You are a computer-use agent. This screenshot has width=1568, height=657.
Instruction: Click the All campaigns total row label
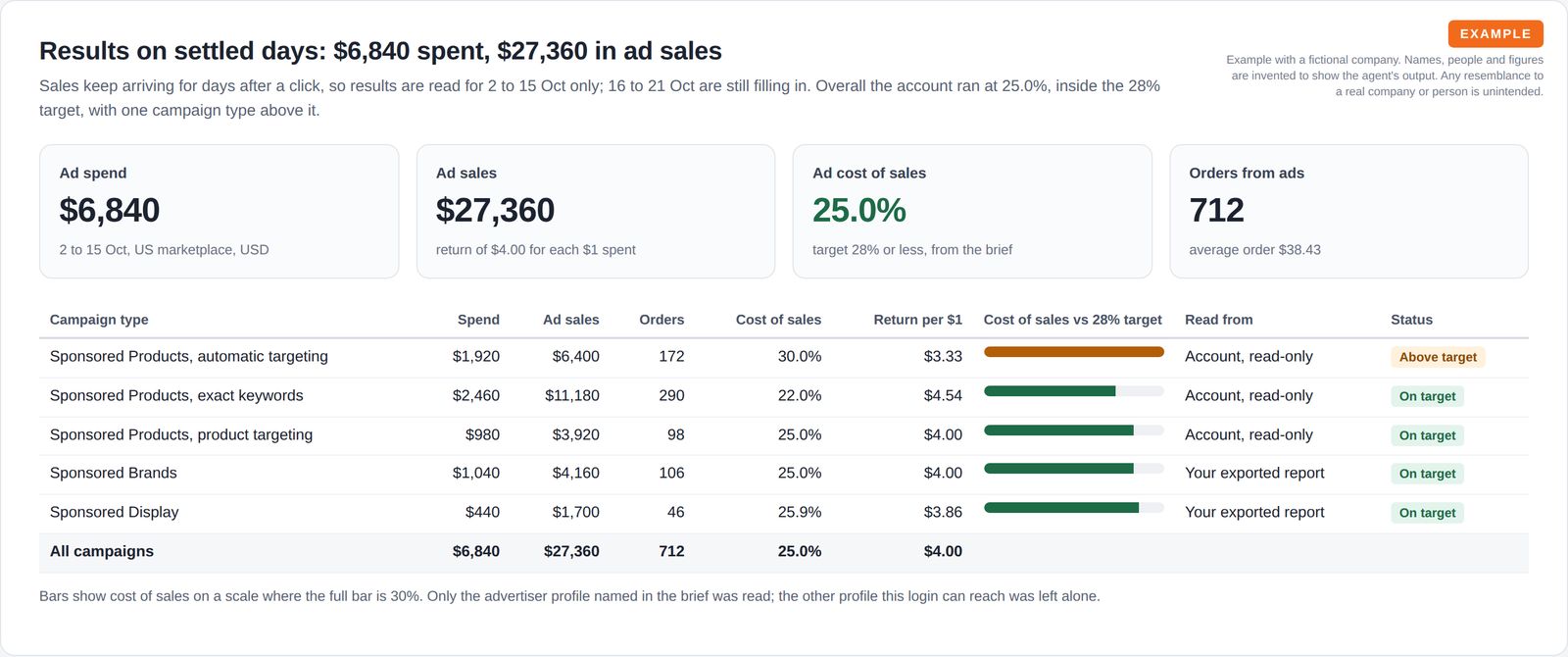(x=102, y=551)
